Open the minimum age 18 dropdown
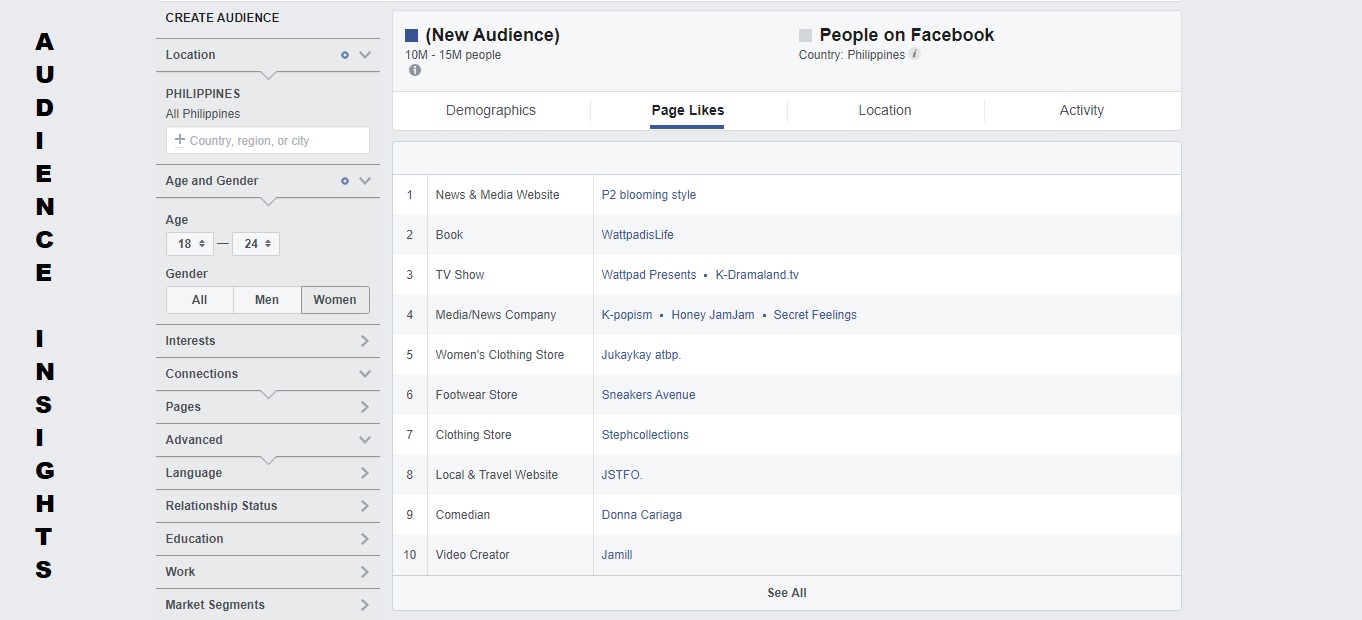 [190, 244]
